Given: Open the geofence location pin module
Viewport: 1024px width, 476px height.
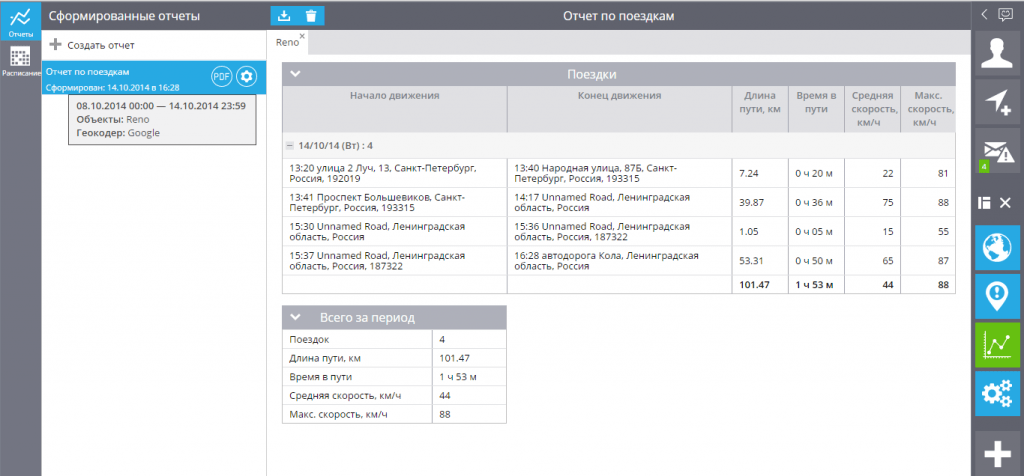Looking at the screenshot, I should (997, 296).
